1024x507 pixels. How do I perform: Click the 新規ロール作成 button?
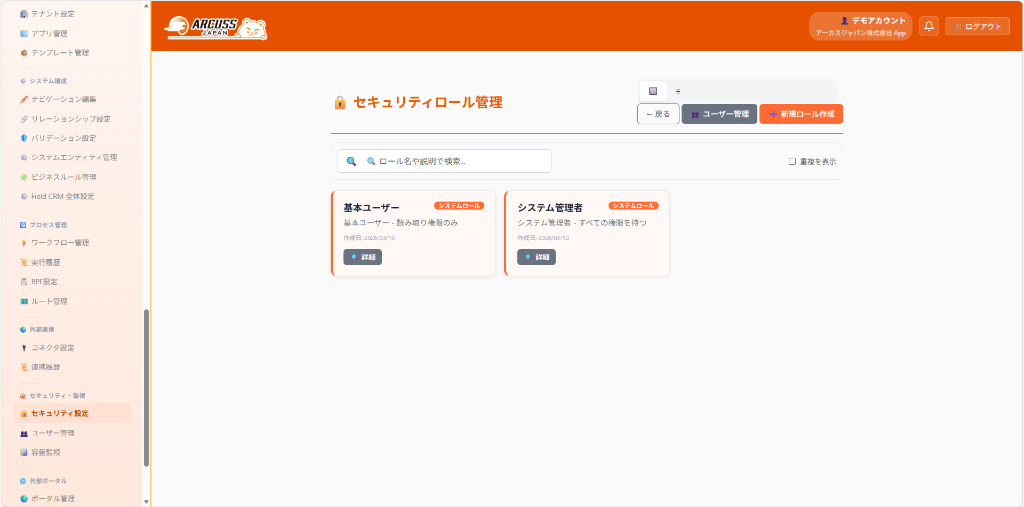pyautogui.click(x=801, y=114)
